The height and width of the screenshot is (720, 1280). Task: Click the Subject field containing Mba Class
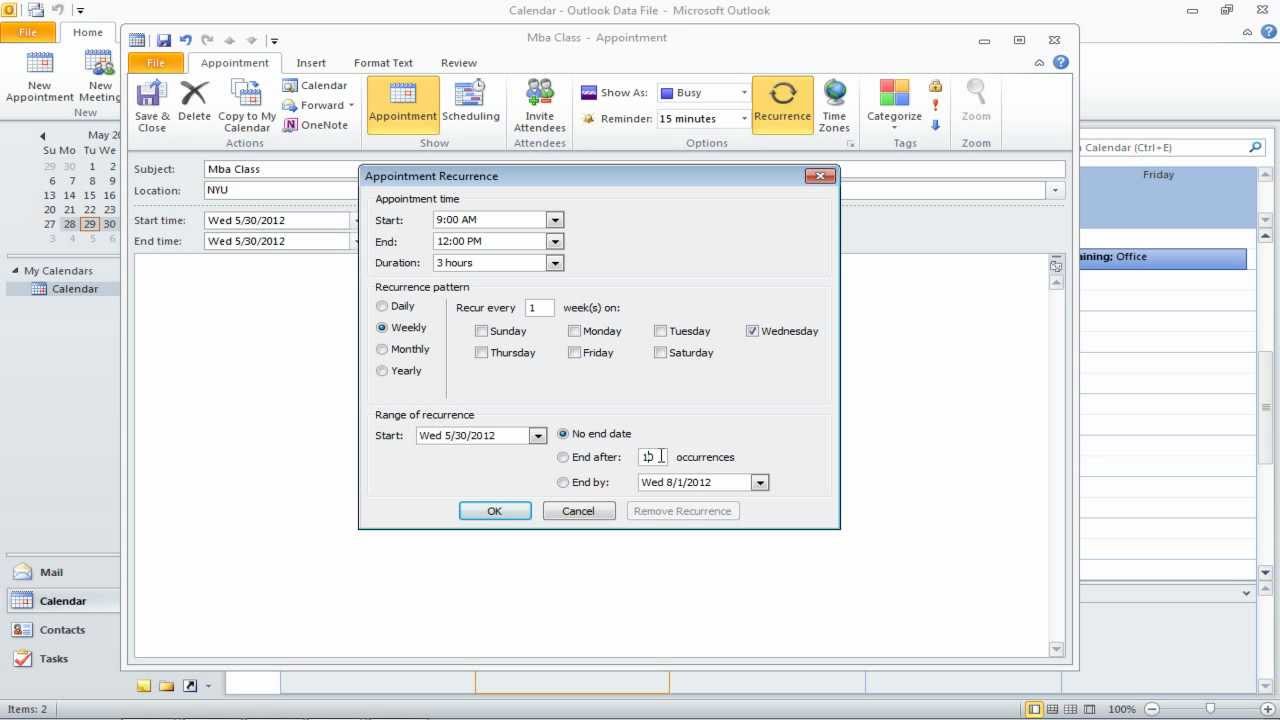[634, 169]
